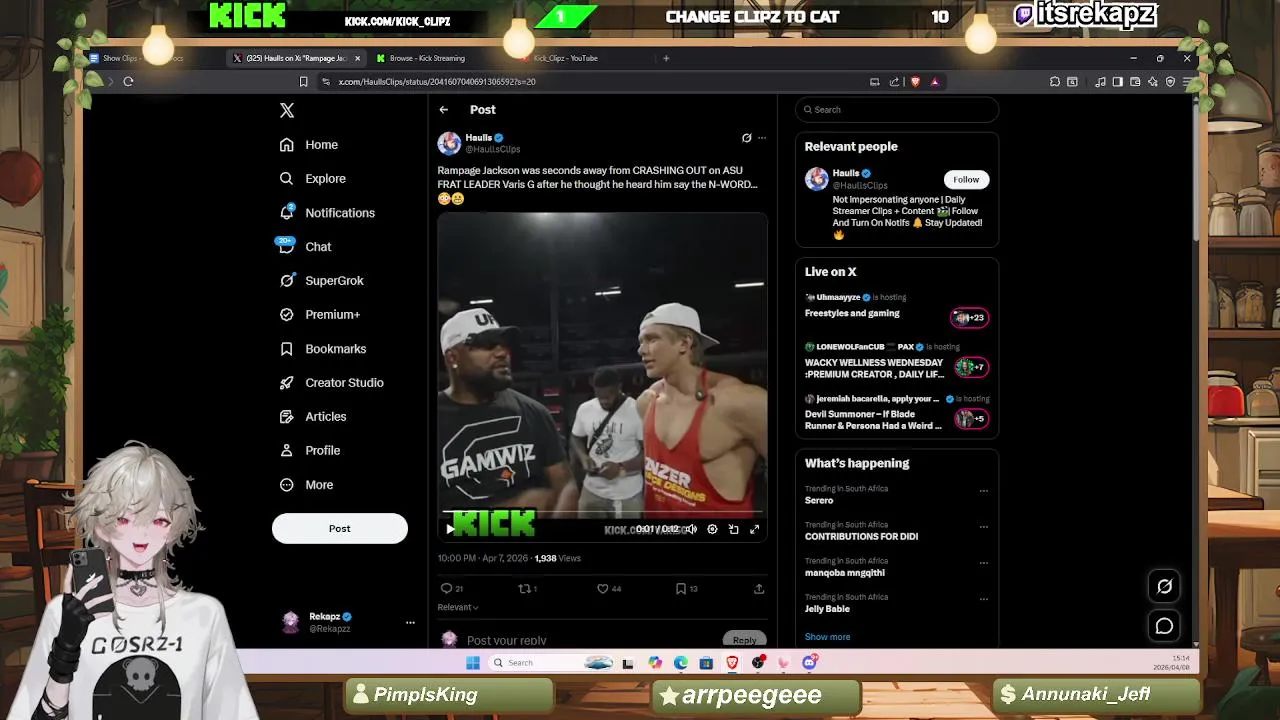Open Brave Shields icon
Screen dimensions: 1280x720
click(914, 82)
